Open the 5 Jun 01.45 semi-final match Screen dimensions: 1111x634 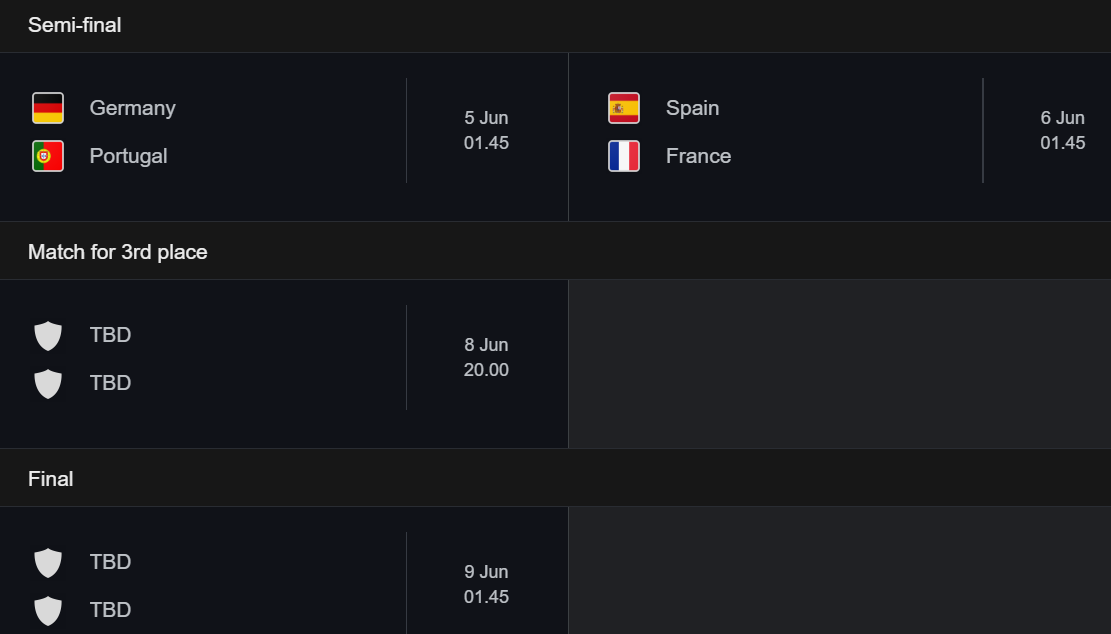[x=283, y=137]
